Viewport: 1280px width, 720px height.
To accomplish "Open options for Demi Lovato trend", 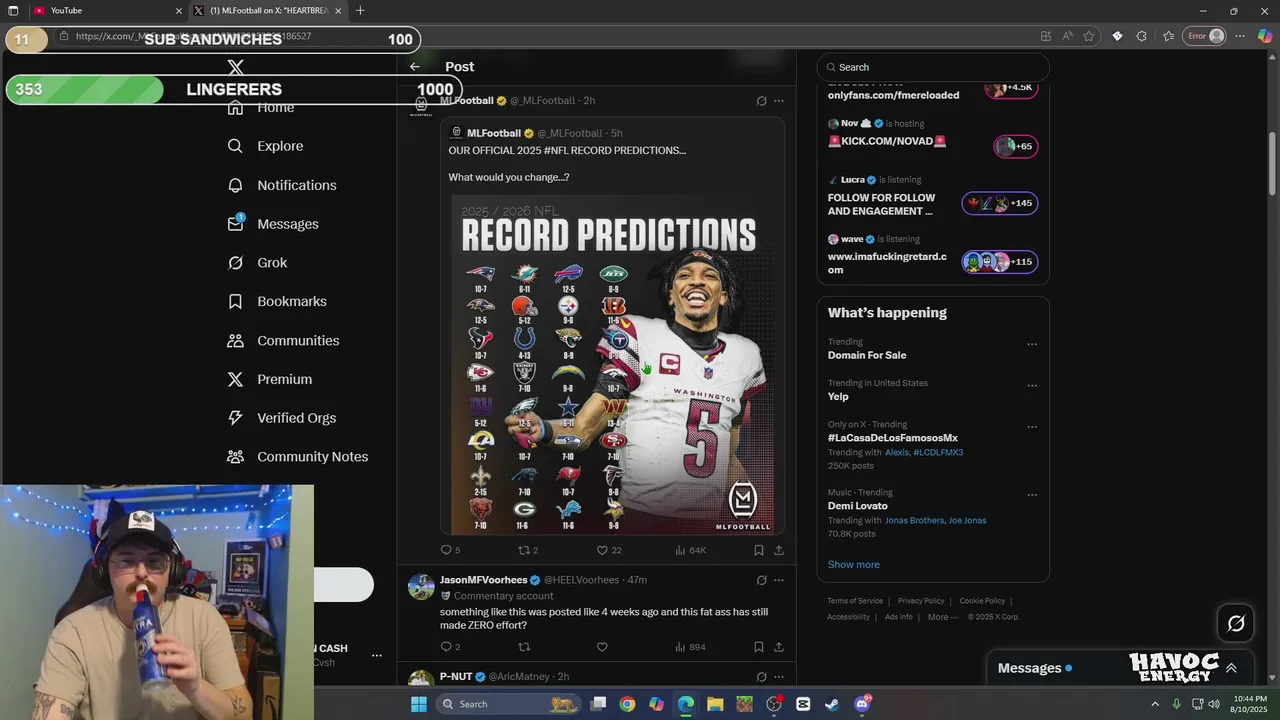I will pos(1032,495).
